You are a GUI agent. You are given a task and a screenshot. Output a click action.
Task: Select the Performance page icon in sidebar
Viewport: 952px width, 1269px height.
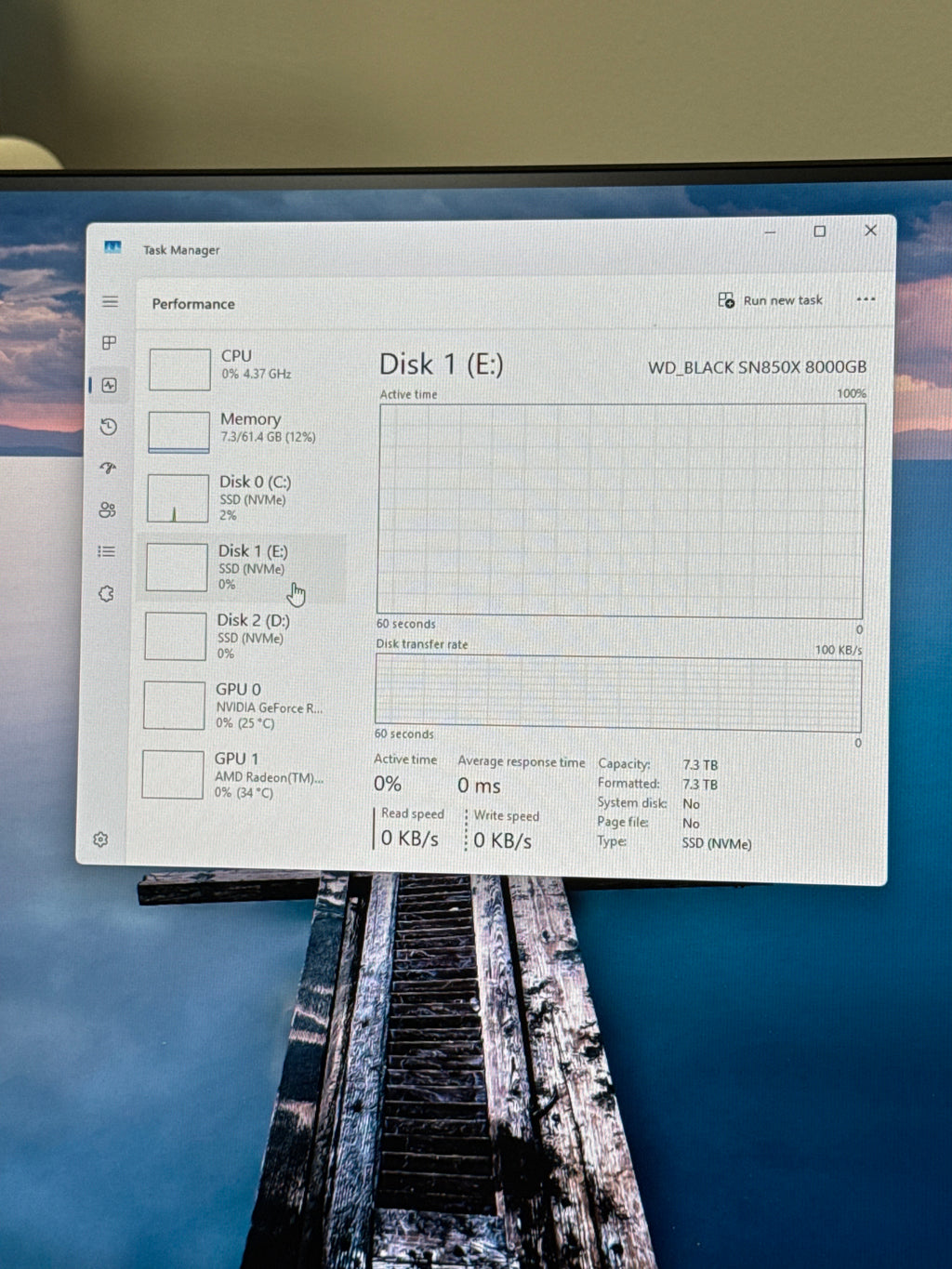[110, 385]
